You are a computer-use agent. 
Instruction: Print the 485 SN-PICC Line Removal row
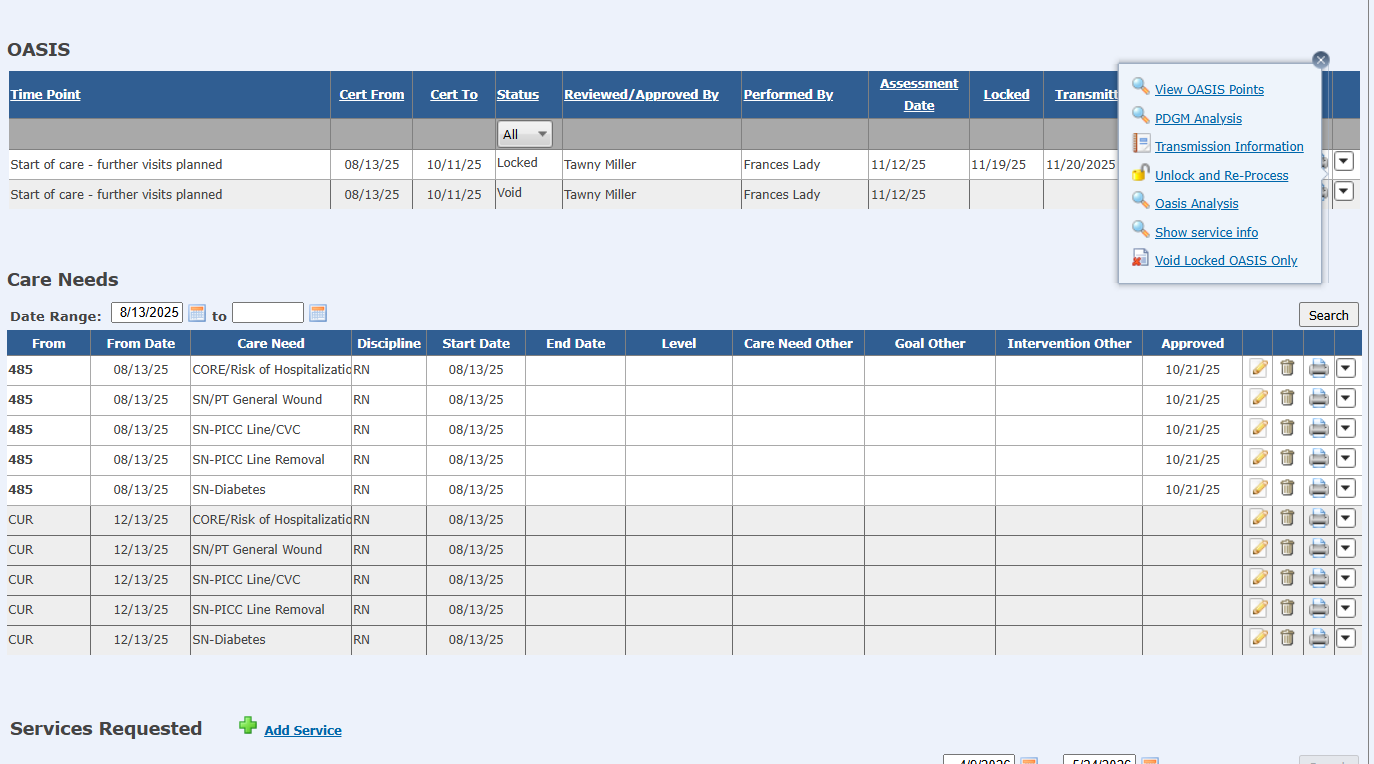tap(1319, 459)
